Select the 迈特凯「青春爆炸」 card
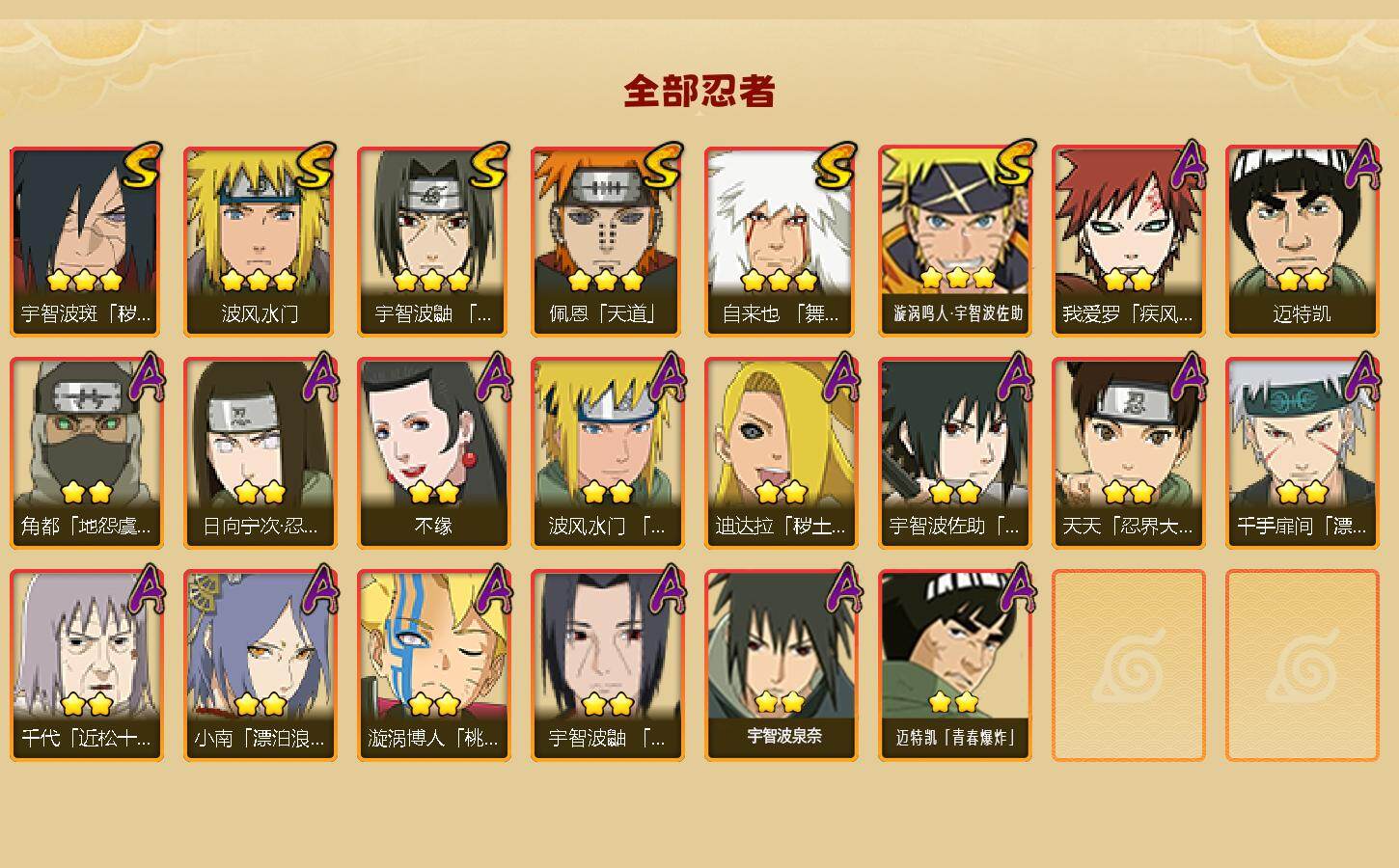 point(954,665)
